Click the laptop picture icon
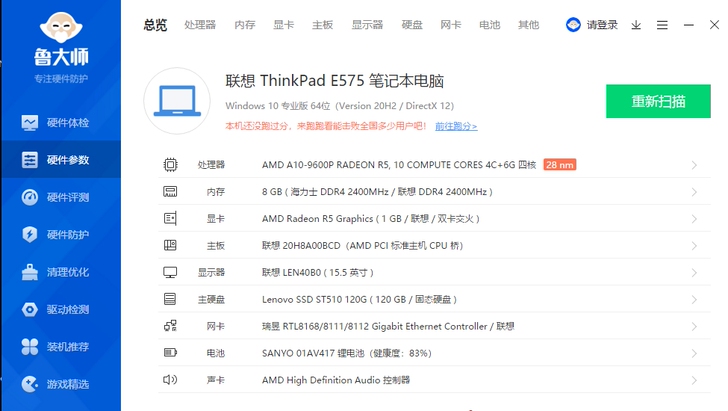This screenshot has width=728, height=411. [x=177, y=101]
